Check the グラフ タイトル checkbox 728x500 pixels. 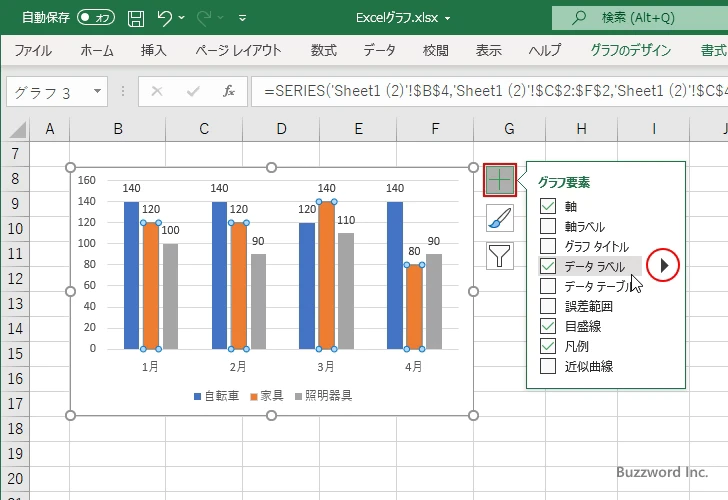pyautogui.click(x=548, y=246)
